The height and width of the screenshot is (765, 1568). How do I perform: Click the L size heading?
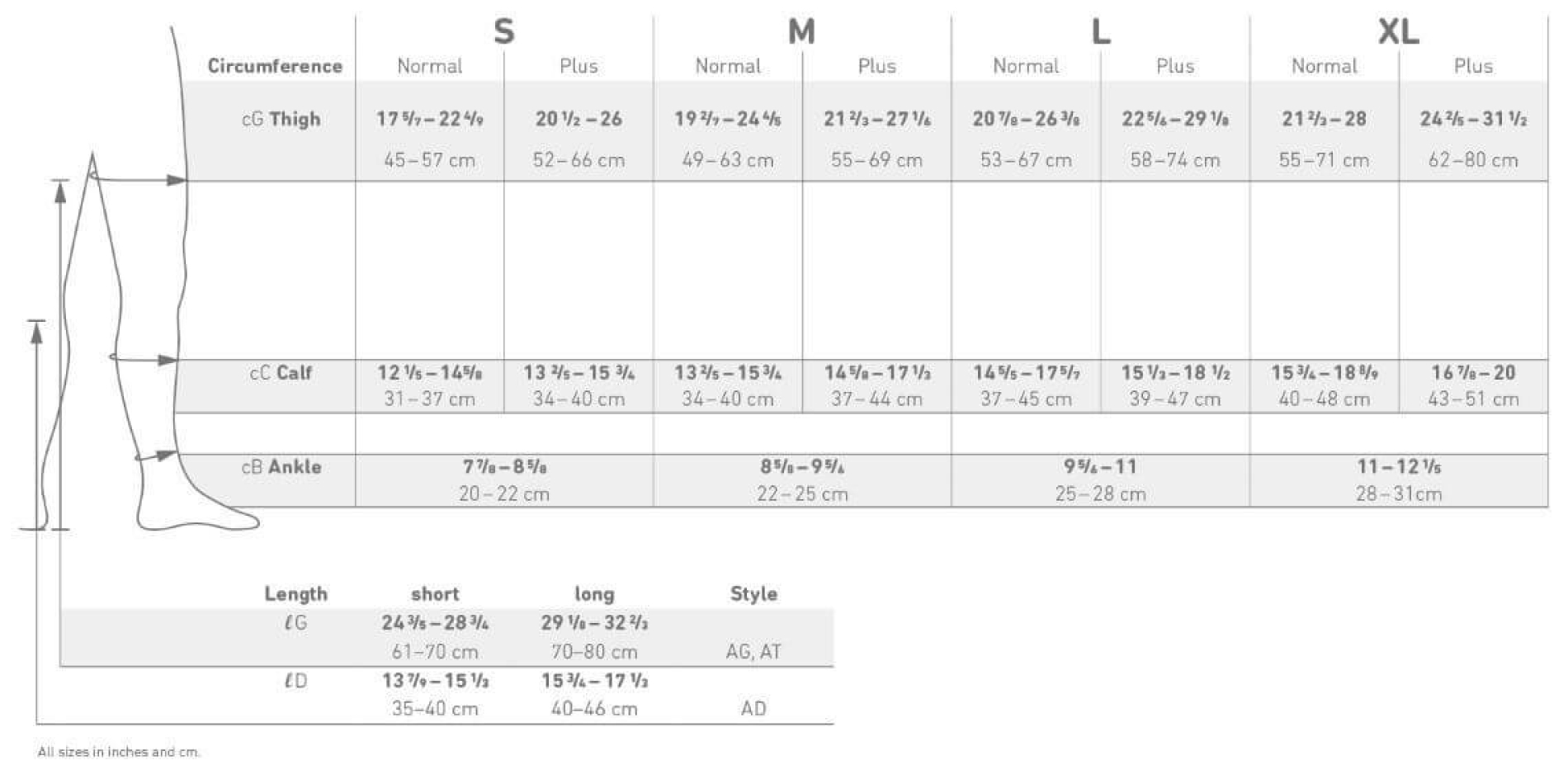point(1100,31)
